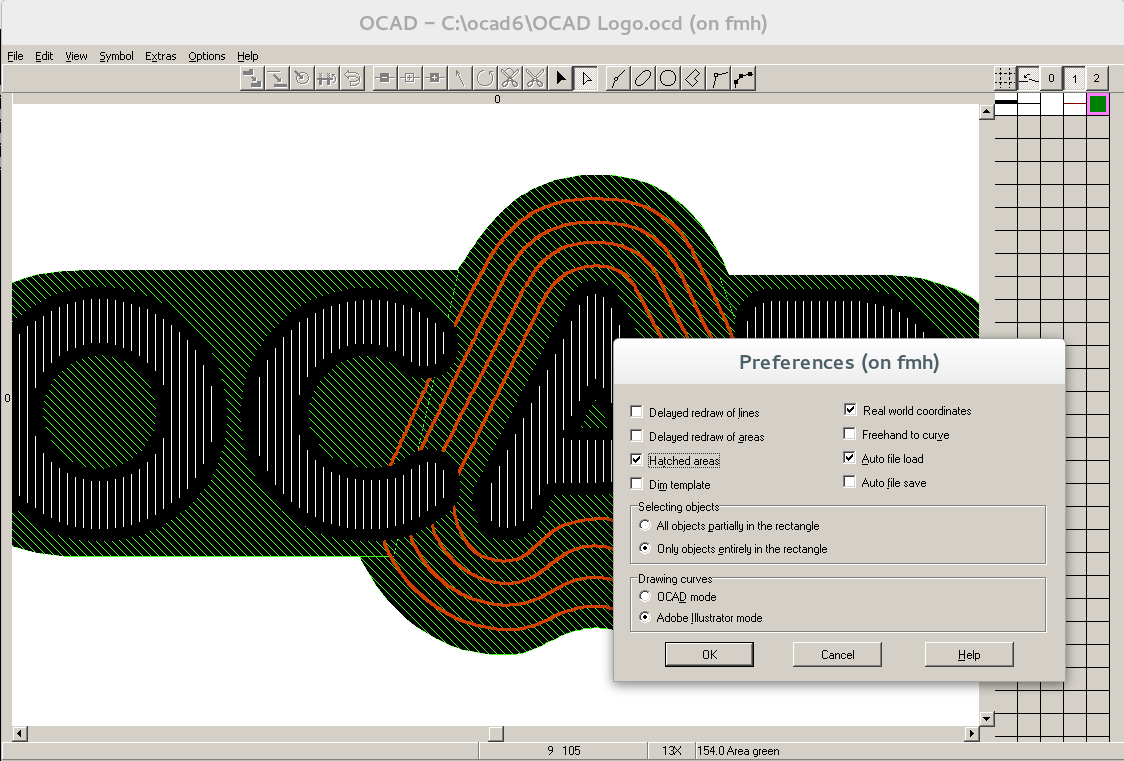The height and width of the screenshot is (761, 1124).
Task: Select the red line symbol swatch
Action: click(x=1075, y=104)
